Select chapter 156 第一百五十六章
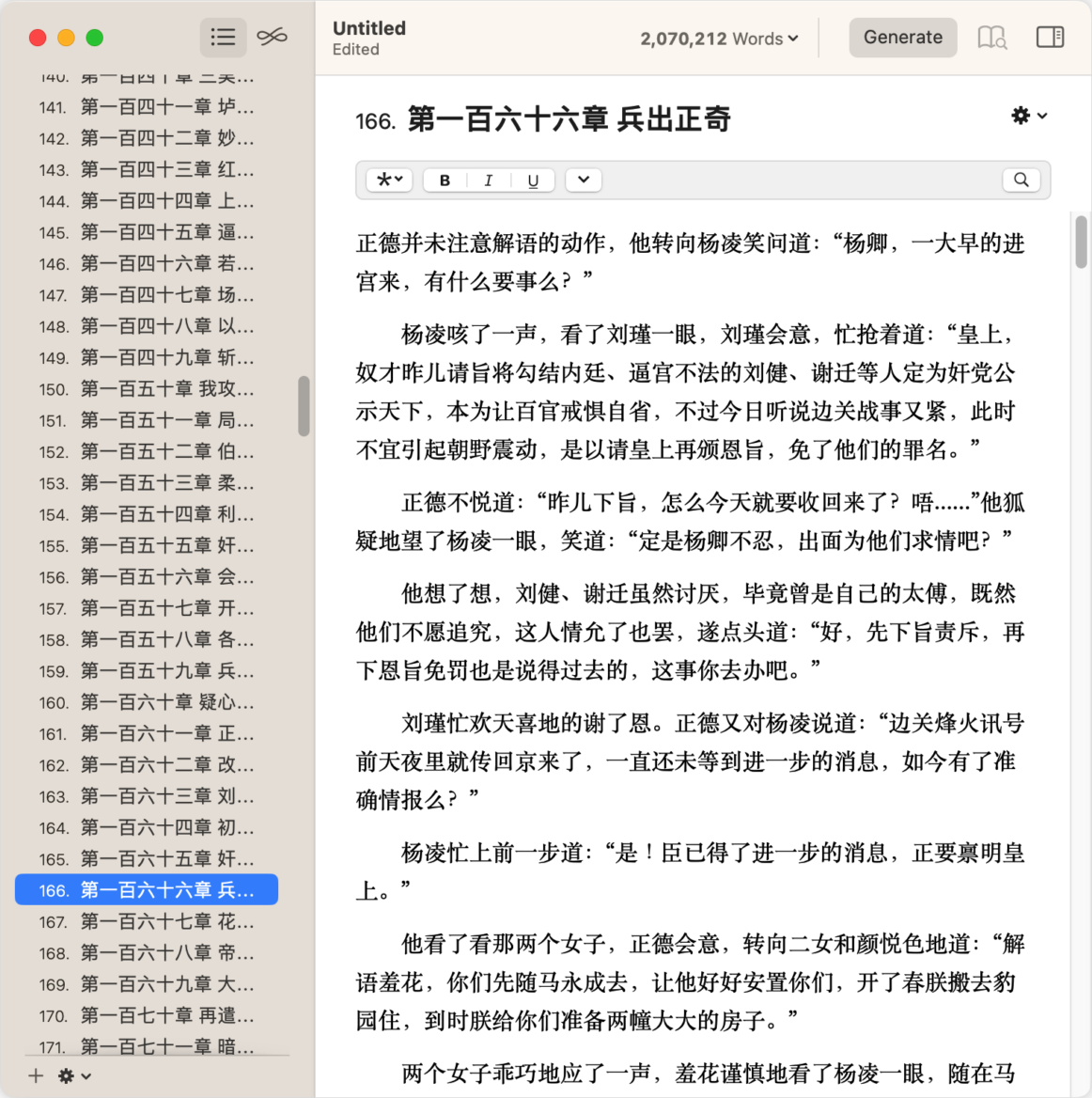Viewport: 1092px width, 1098px height. pos(147,577)
